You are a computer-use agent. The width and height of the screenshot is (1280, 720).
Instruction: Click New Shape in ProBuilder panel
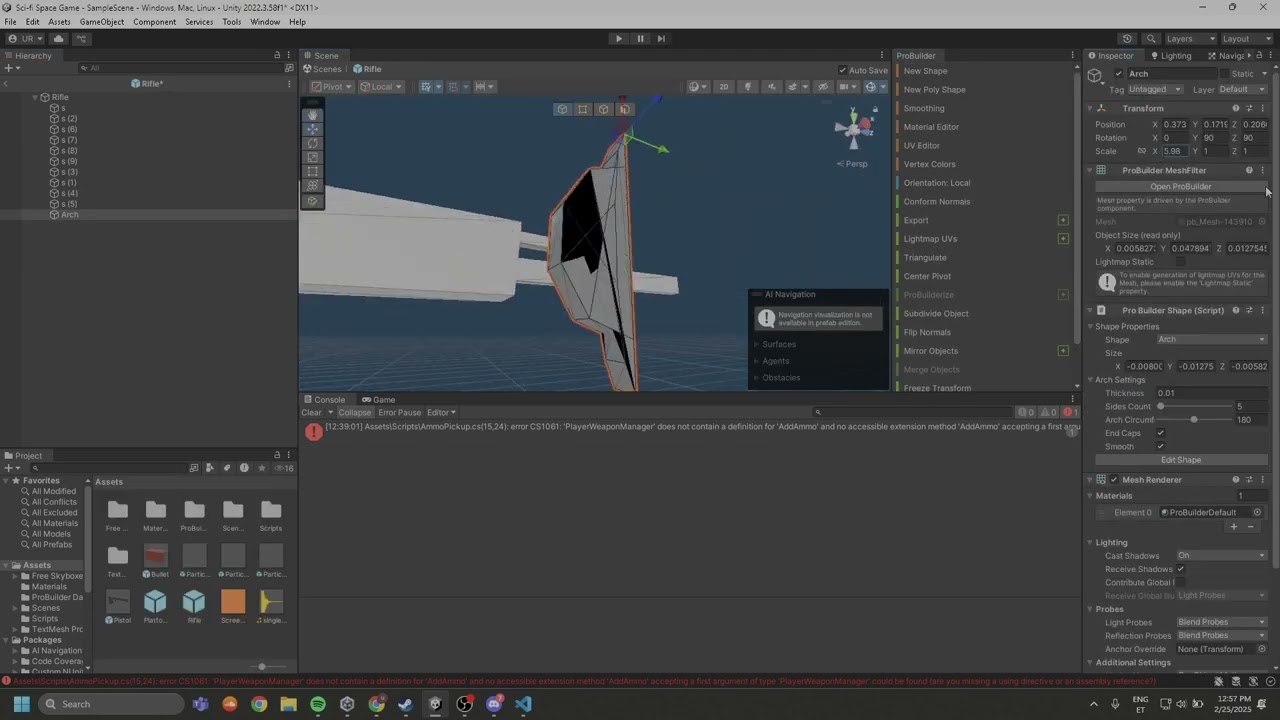click(x=925, y=71)
